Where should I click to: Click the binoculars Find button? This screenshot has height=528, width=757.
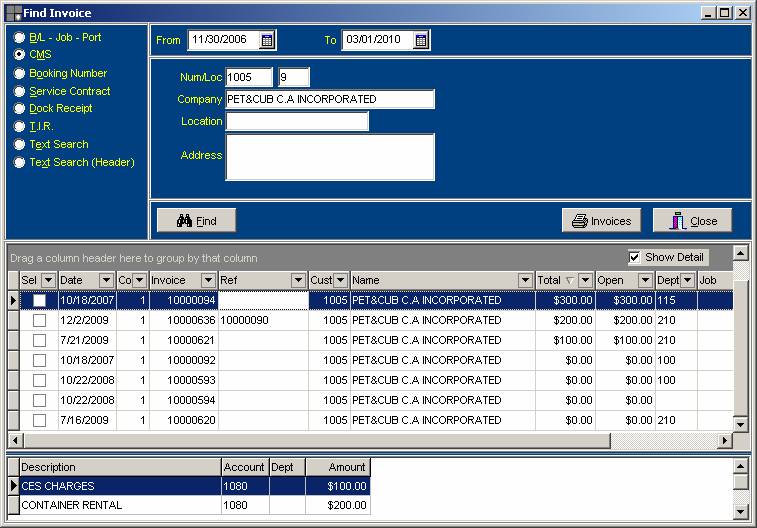196,221
